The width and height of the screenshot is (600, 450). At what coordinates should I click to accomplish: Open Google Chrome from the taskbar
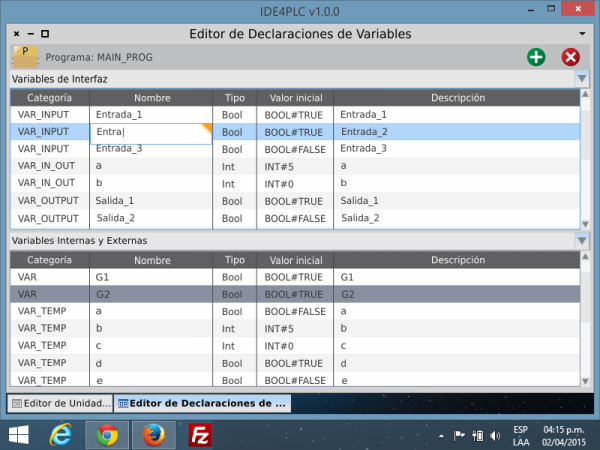click(107, 435)
